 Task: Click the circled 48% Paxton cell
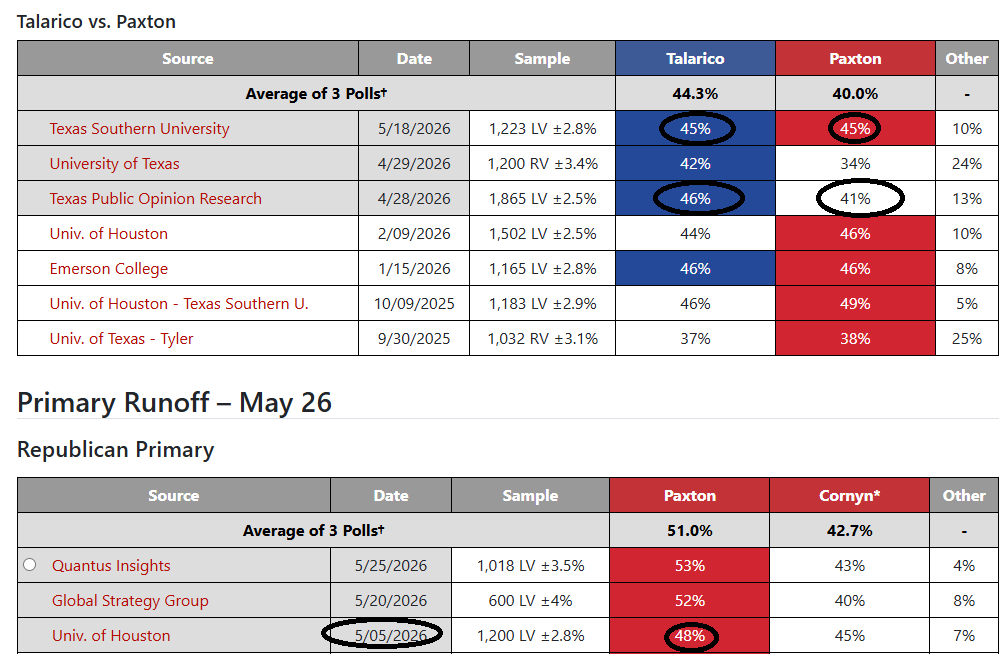tap(690, 635)
